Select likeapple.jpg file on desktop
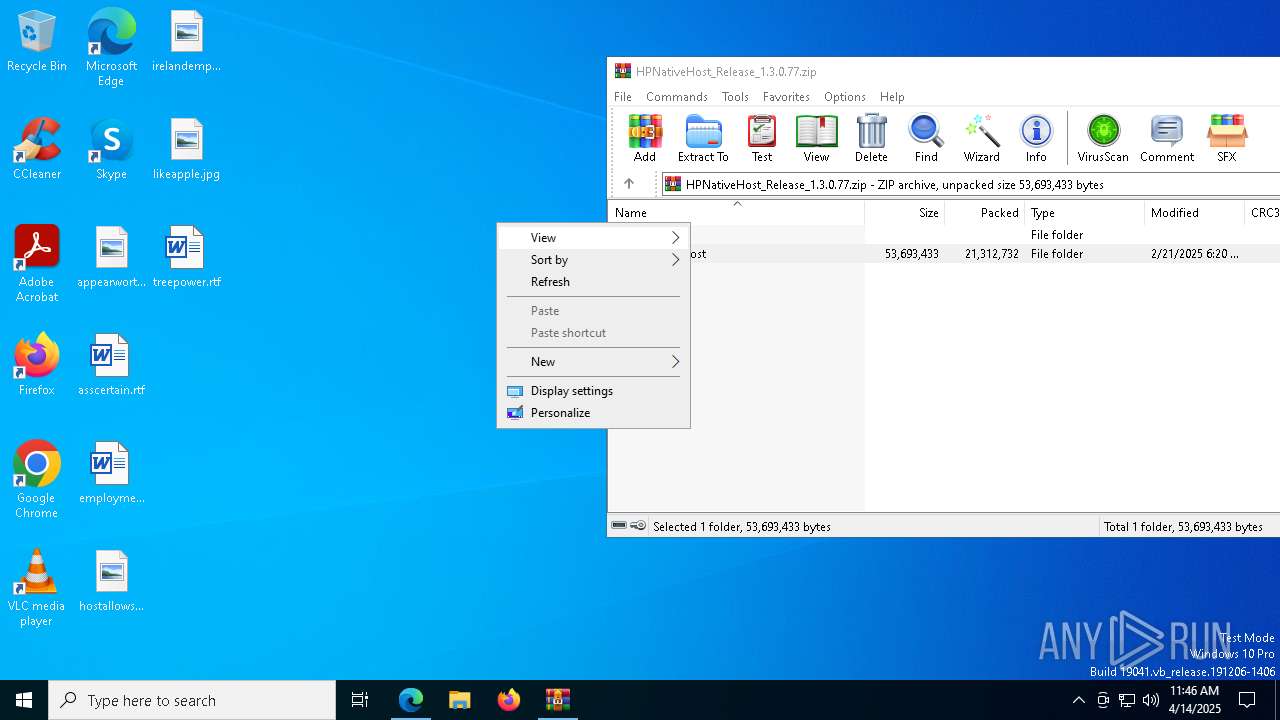Image resolution: width=1280 pixels, height=720 pixels. 186,149
